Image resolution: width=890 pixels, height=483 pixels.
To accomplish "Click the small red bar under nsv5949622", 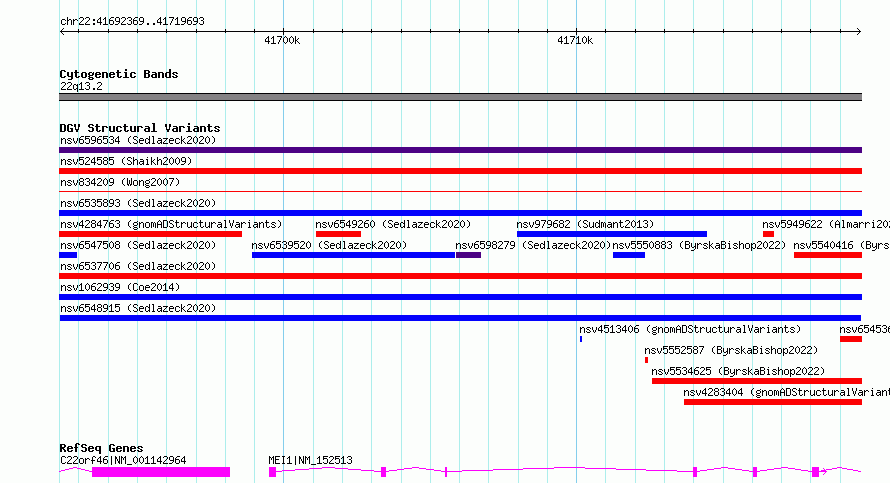I will pos(769,234).
